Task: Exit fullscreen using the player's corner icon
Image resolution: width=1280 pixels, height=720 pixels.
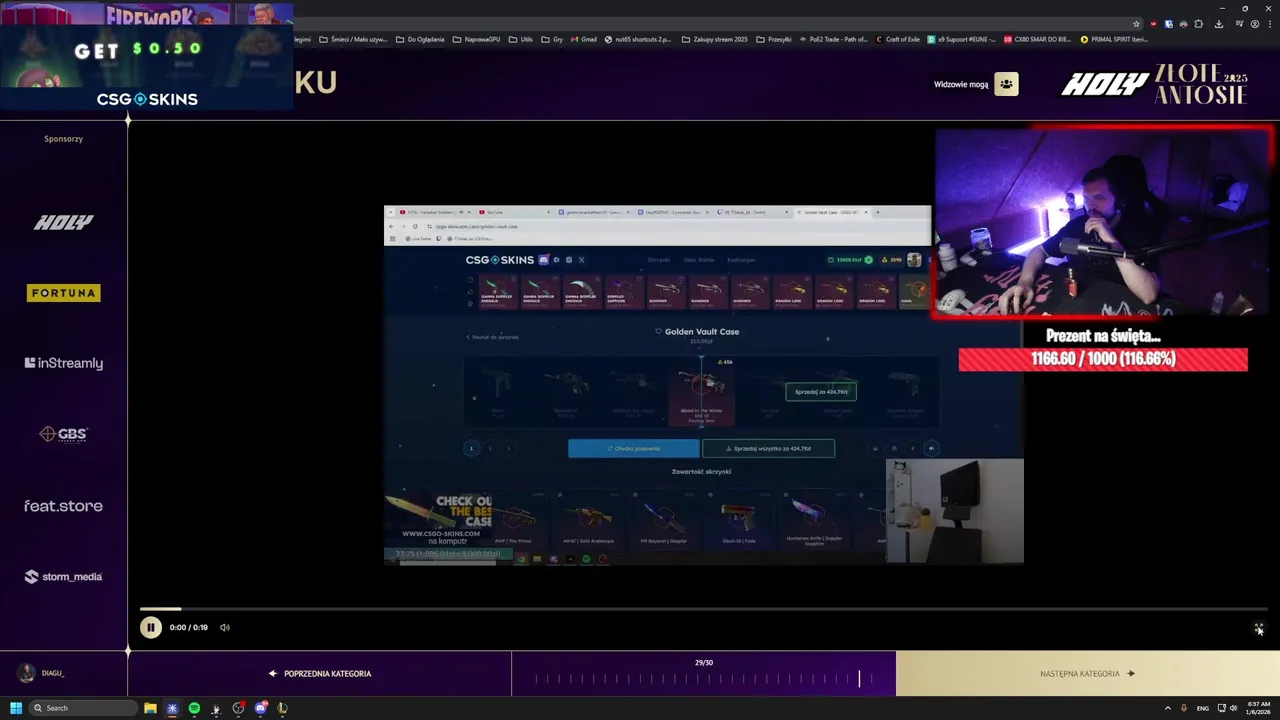Action: tap(1259, 629)
